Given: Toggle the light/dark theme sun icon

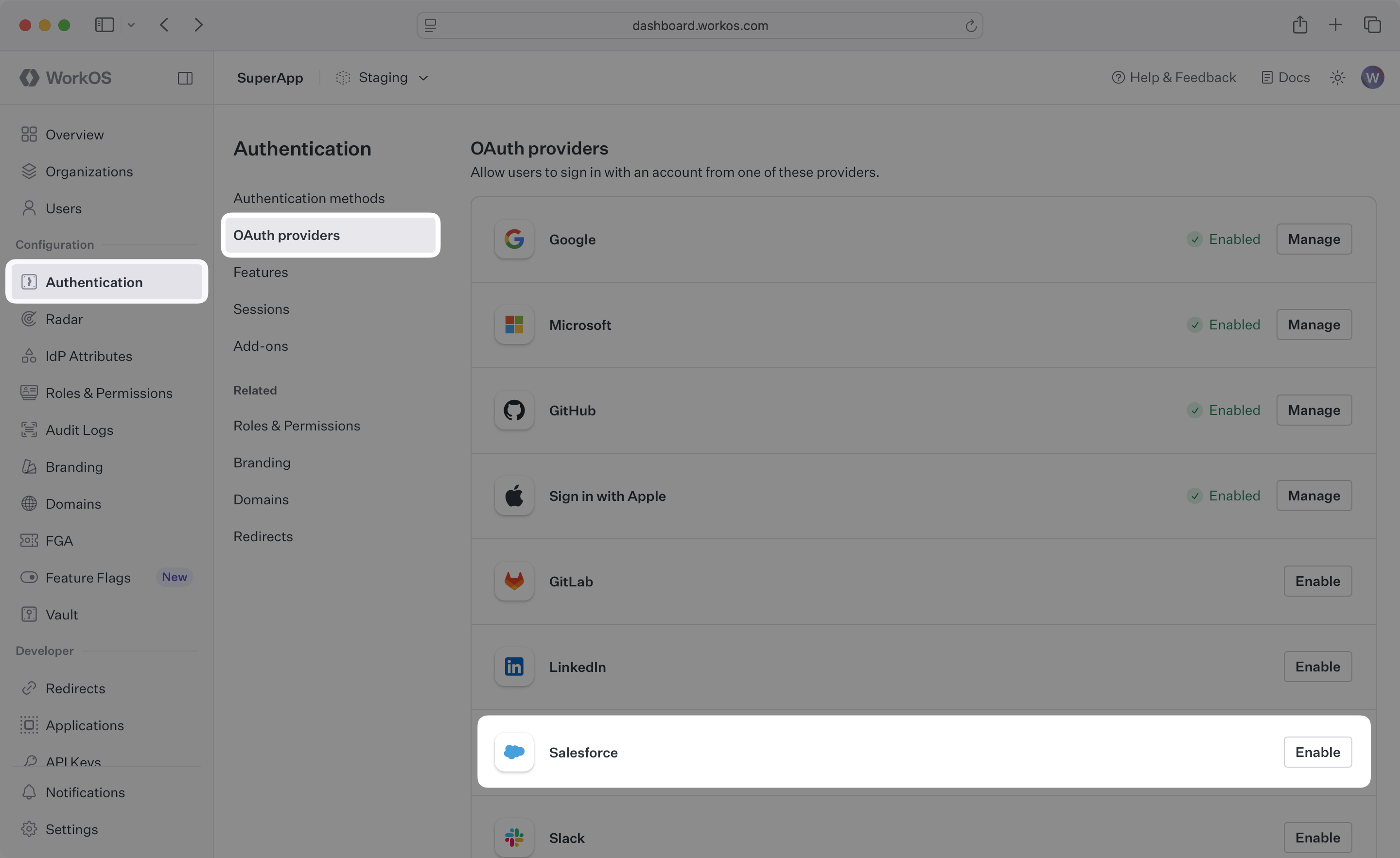Looking at the screenshot, I should tap(1337, 78).
